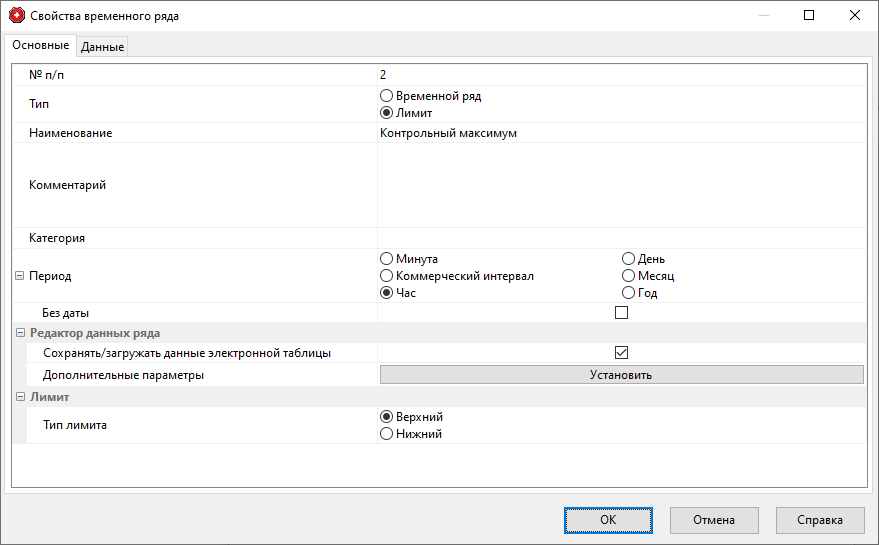The width and height of the screenshot is (879, 545).
Task: Select the Основные tab
Action: coord(41,46)
